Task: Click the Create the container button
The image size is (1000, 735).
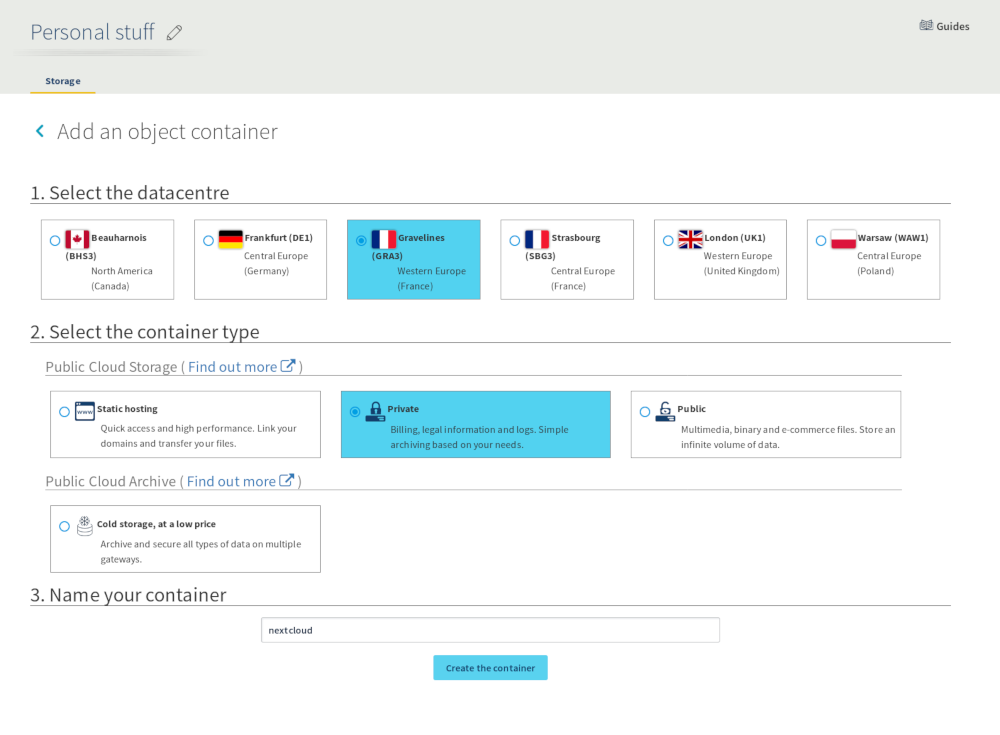Action: pyautogui.click(x=490, y=667)
